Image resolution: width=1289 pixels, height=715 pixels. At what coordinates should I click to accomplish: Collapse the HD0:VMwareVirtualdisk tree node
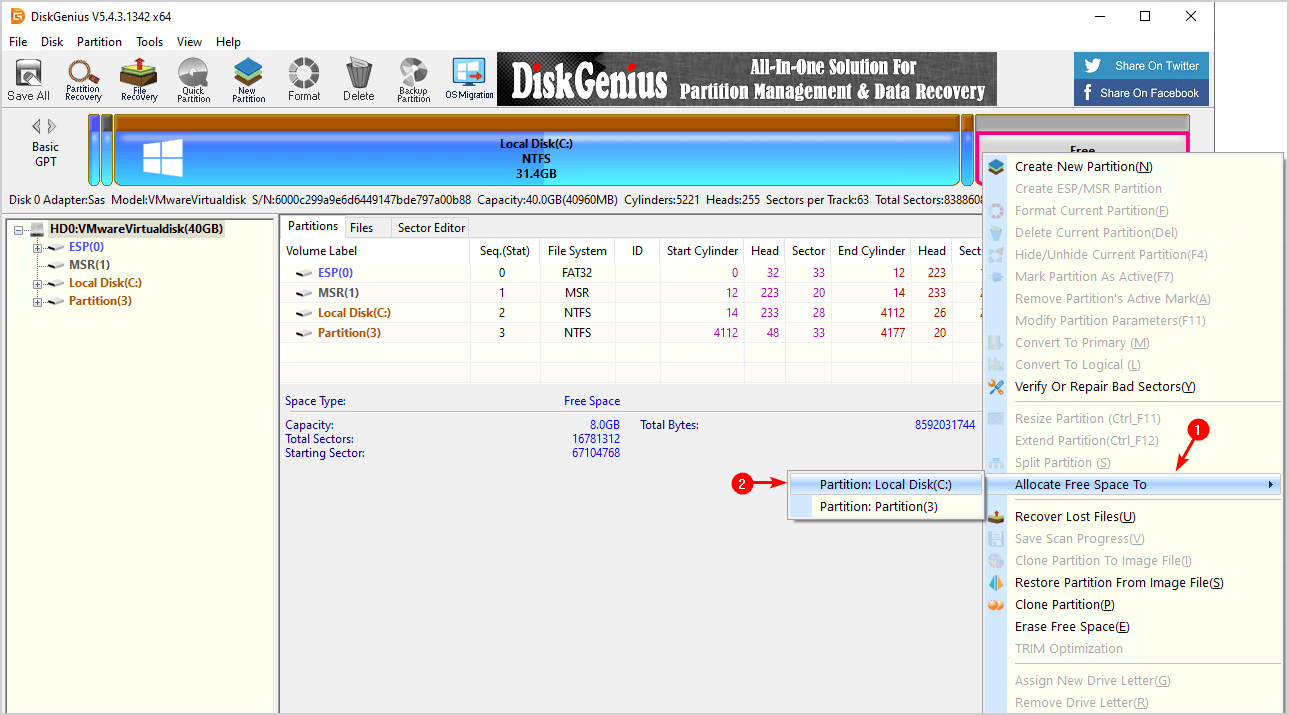(x=20, y=229)
